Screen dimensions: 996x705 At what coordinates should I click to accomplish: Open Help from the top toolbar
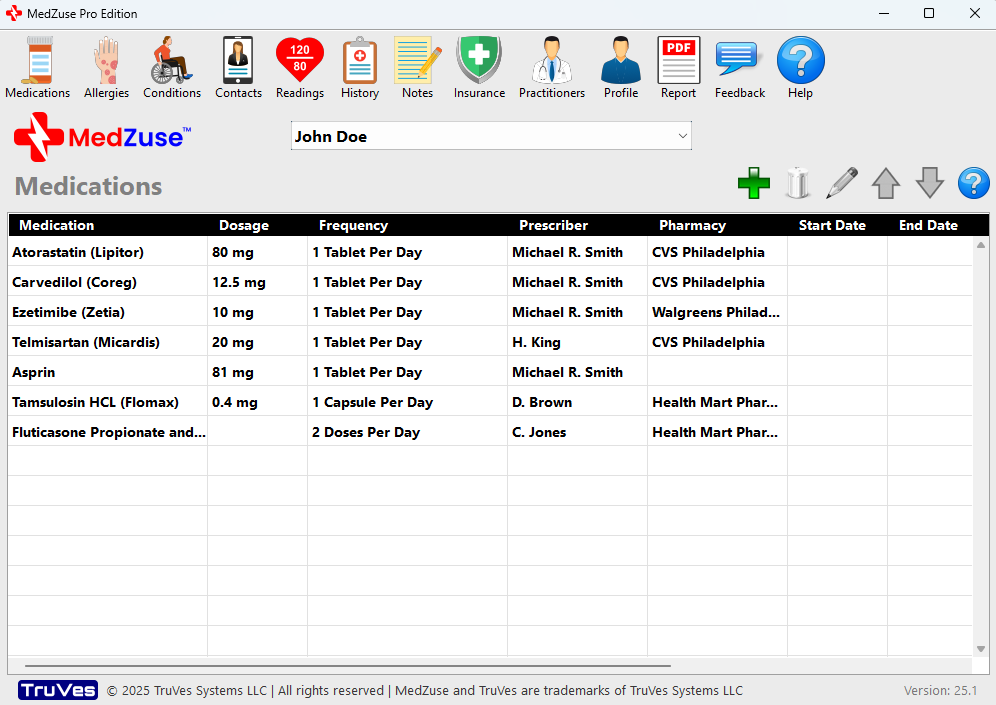click(800, 67)
